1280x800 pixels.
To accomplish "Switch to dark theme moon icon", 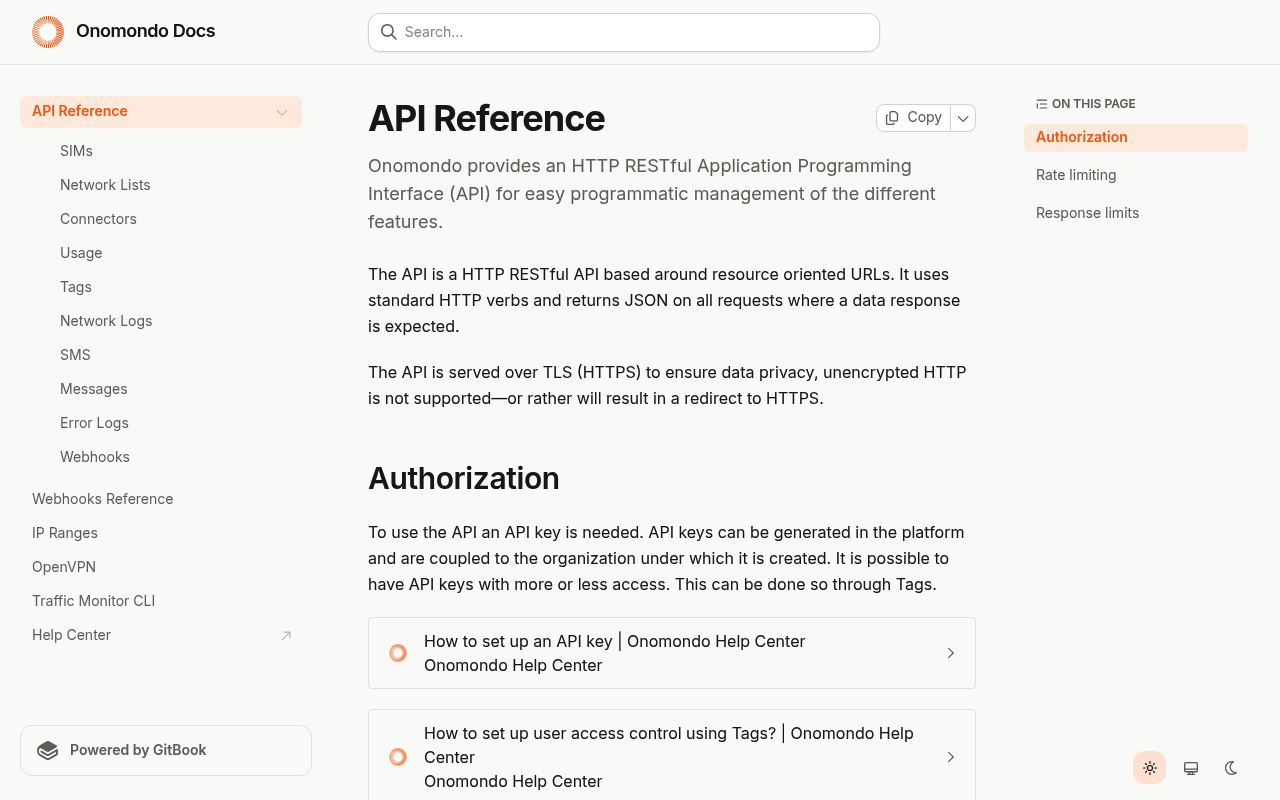I will (1231, 768).
